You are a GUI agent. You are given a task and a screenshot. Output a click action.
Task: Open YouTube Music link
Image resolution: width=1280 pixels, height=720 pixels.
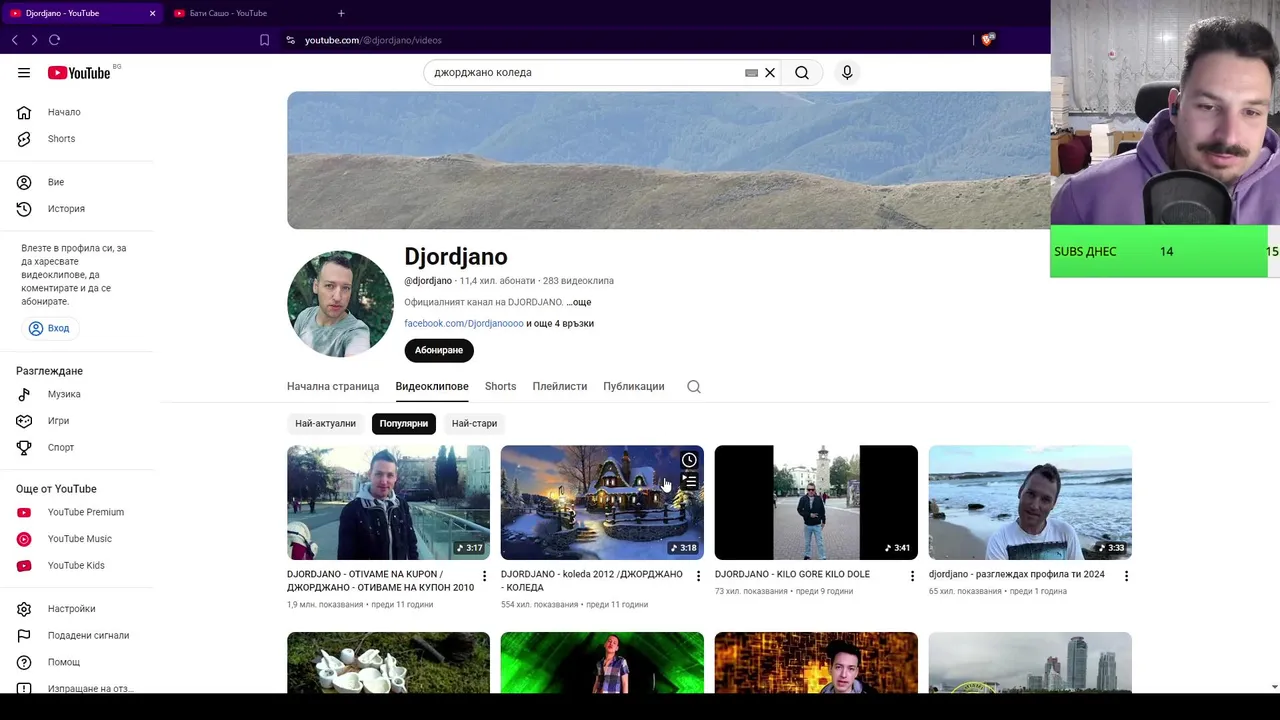coord(80,539)
